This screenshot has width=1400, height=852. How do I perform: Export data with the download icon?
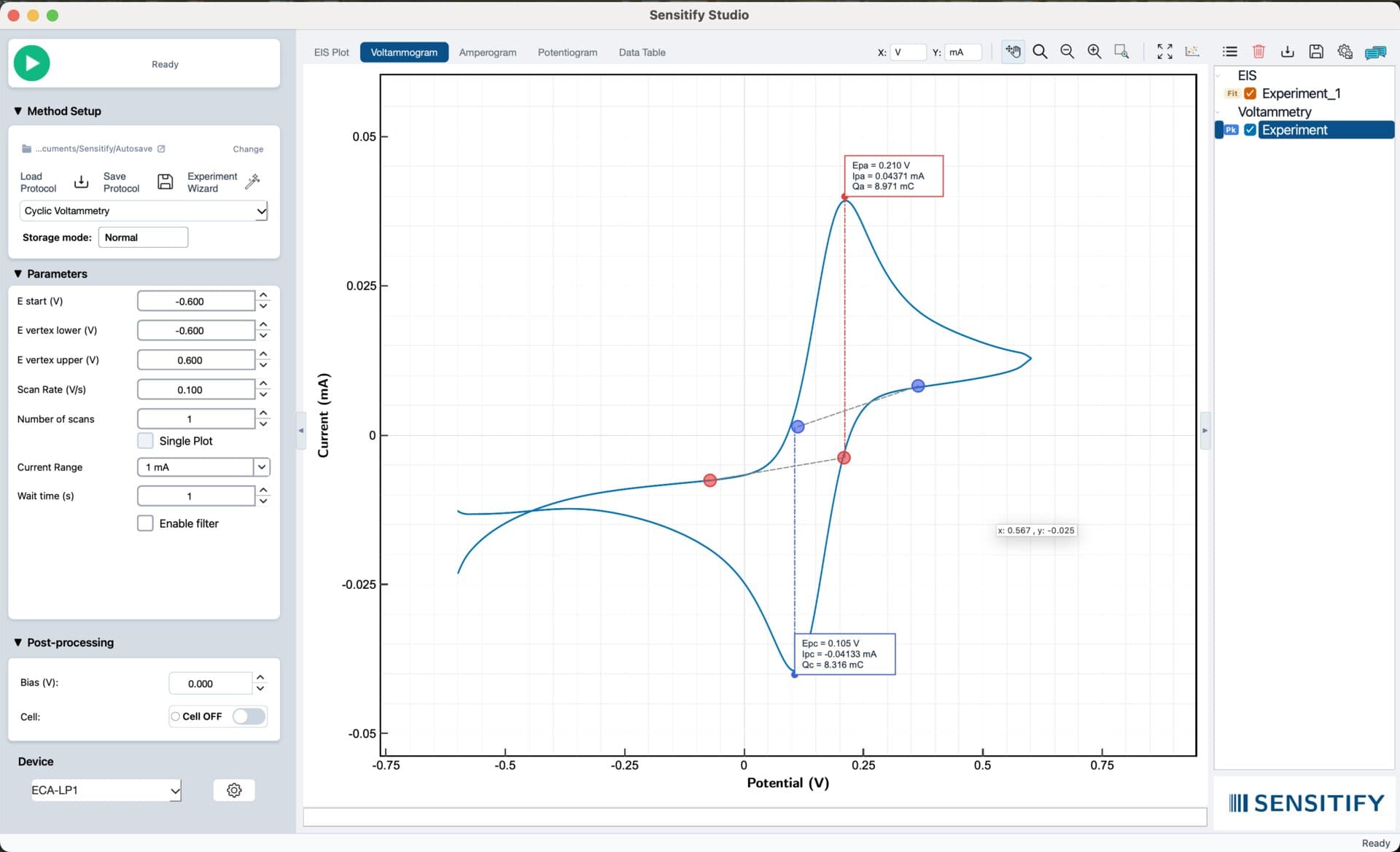1288,52
